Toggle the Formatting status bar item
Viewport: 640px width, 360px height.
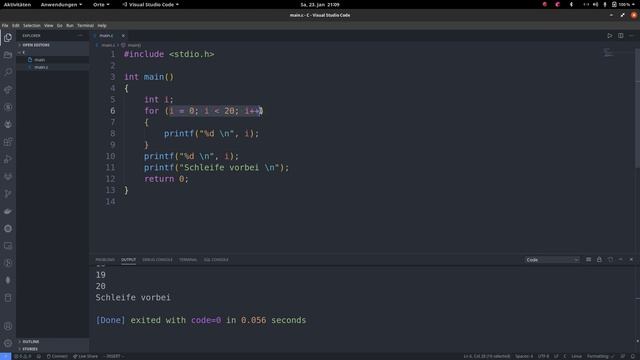pos(600,356)
